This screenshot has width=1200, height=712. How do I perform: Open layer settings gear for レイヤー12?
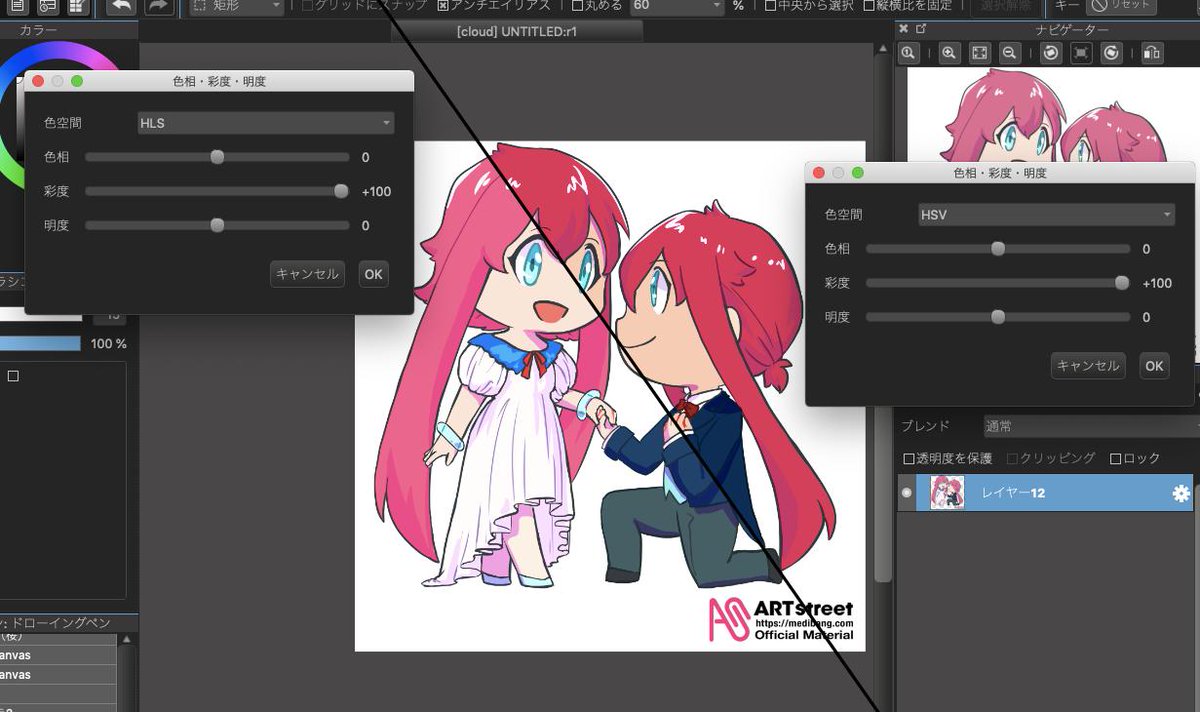1181,493
